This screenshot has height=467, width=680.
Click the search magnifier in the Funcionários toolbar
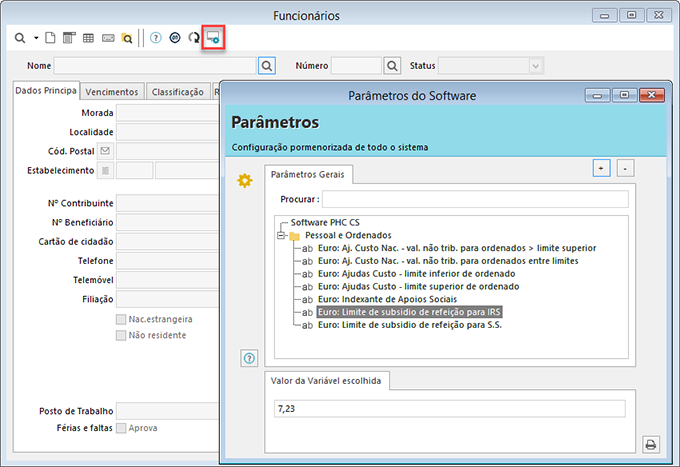20,38
